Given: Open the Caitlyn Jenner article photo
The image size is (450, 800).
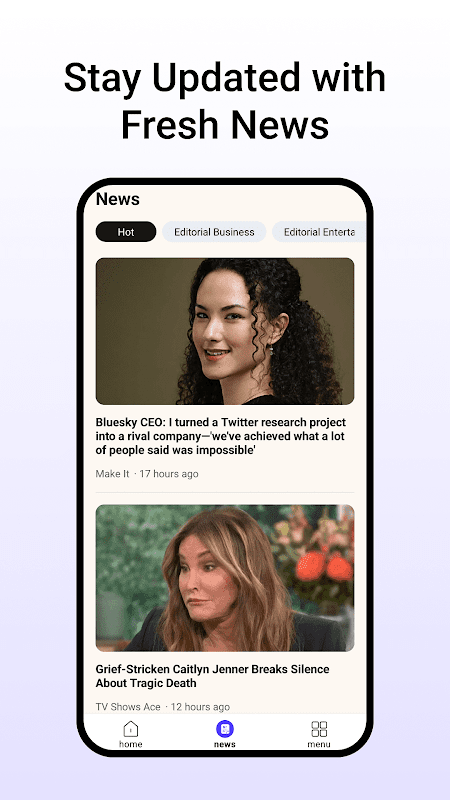Looking at the screenshot, I should tap(224, 578).
